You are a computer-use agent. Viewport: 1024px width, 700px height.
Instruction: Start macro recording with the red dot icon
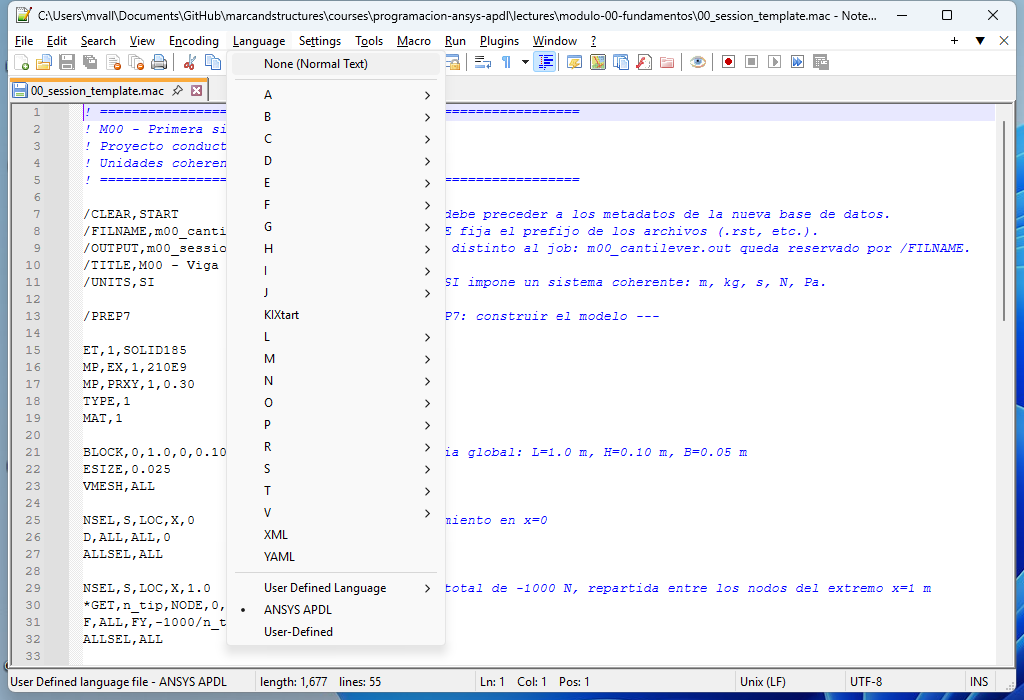(728, 62)
